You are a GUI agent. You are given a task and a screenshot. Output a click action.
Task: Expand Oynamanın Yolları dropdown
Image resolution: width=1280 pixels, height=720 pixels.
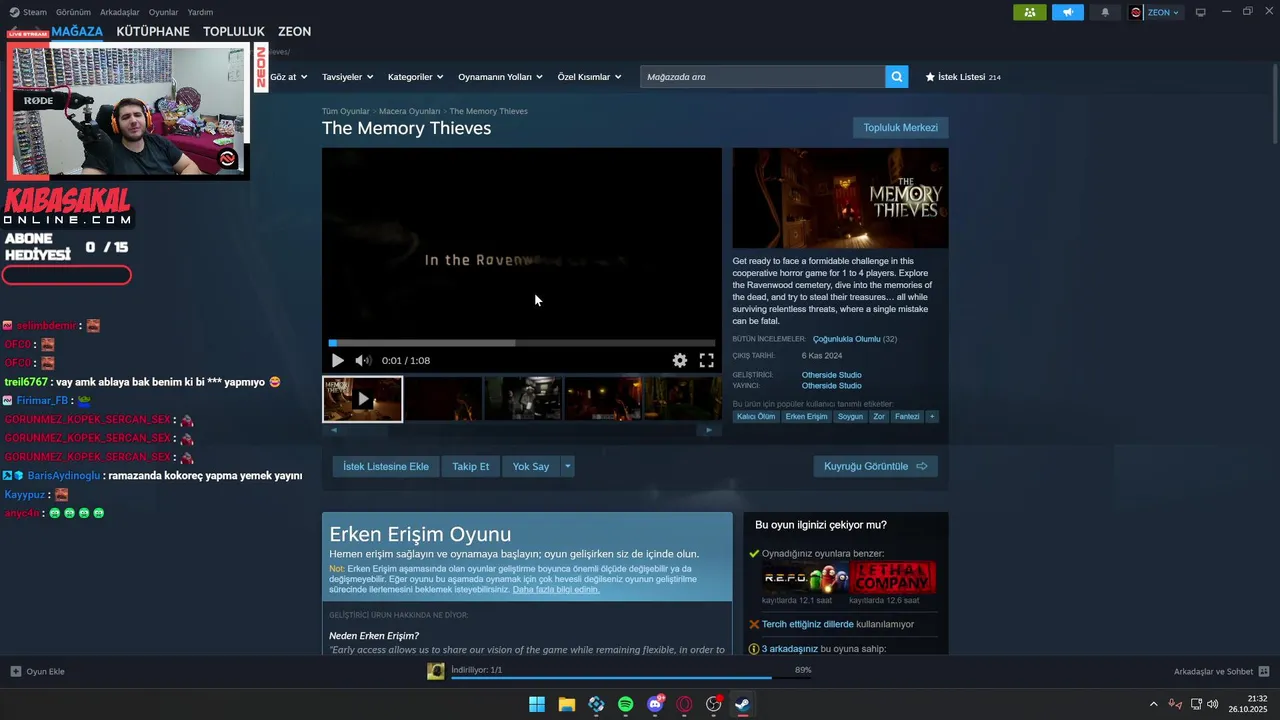click(500, 77)
